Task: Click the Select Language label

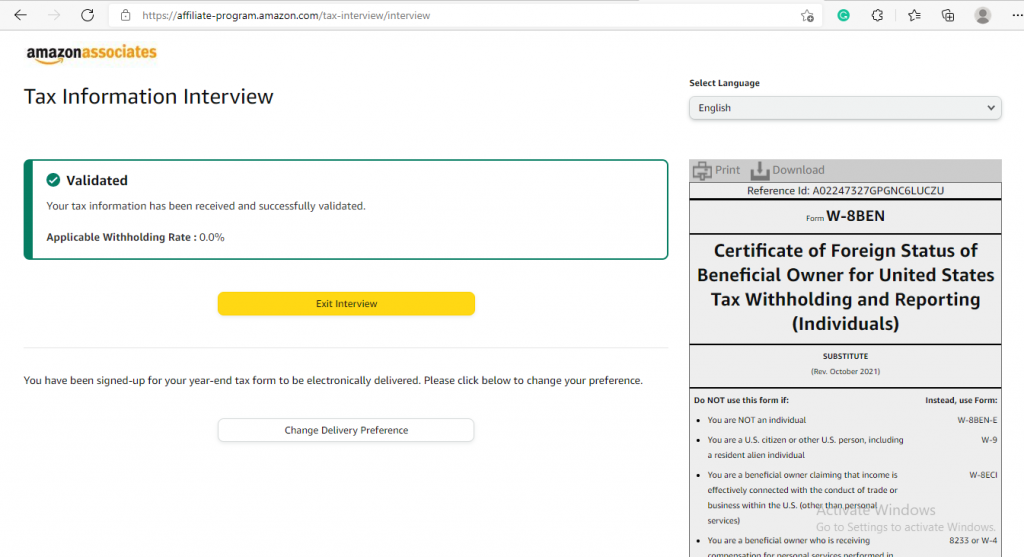Action: pos(724,83)
